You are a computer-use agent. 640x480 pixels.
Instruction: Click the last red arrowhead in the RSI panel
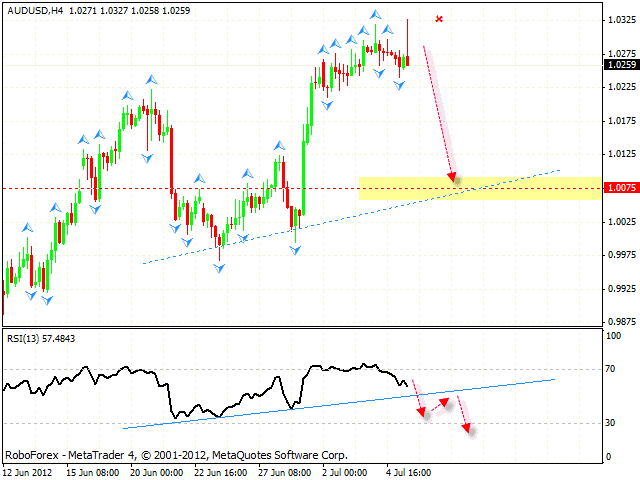pyautogui.click(x=469, y=428)
